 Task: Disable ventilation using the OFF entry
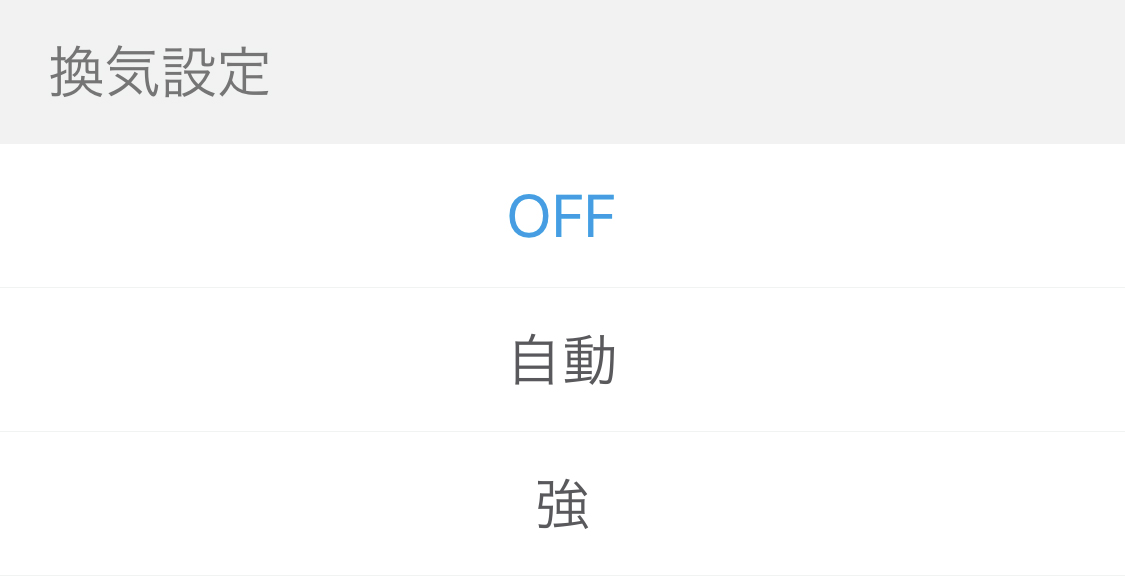(x=561, y=216)
